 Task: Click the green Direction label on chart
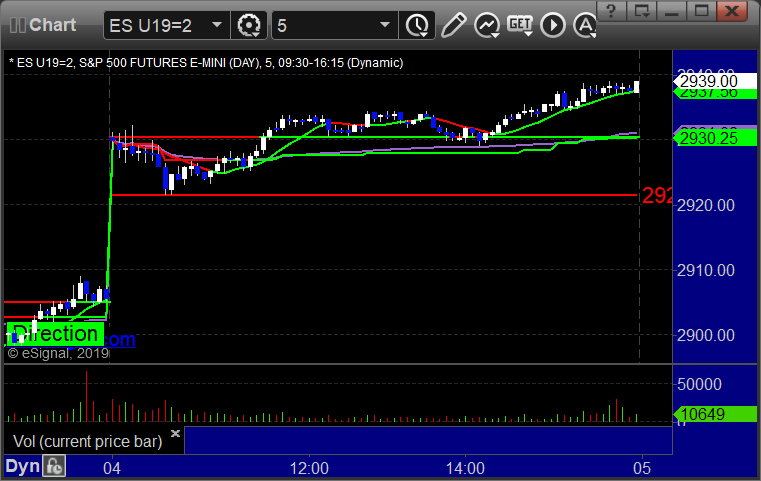[55, 334]
